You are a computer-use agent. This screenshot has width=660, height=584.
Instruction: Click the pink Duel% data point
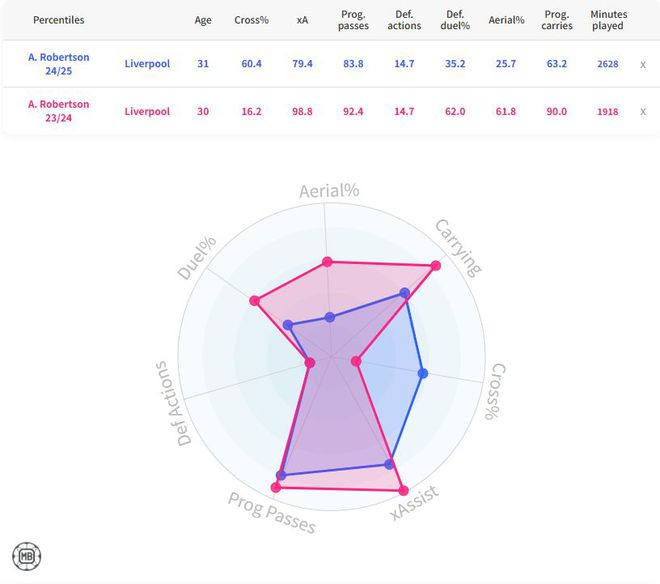coord(254,300)
